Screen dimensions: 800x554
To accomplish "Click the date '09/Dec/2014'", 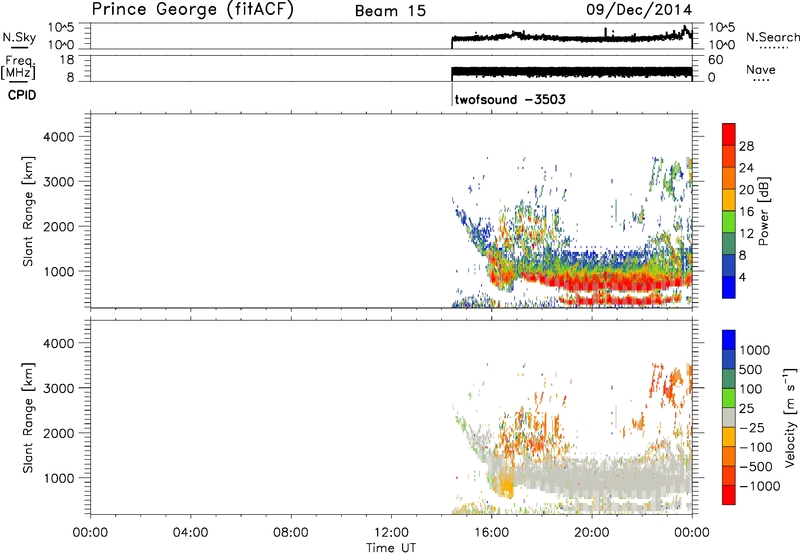I will pyautogui.click(x=639, y=10).
